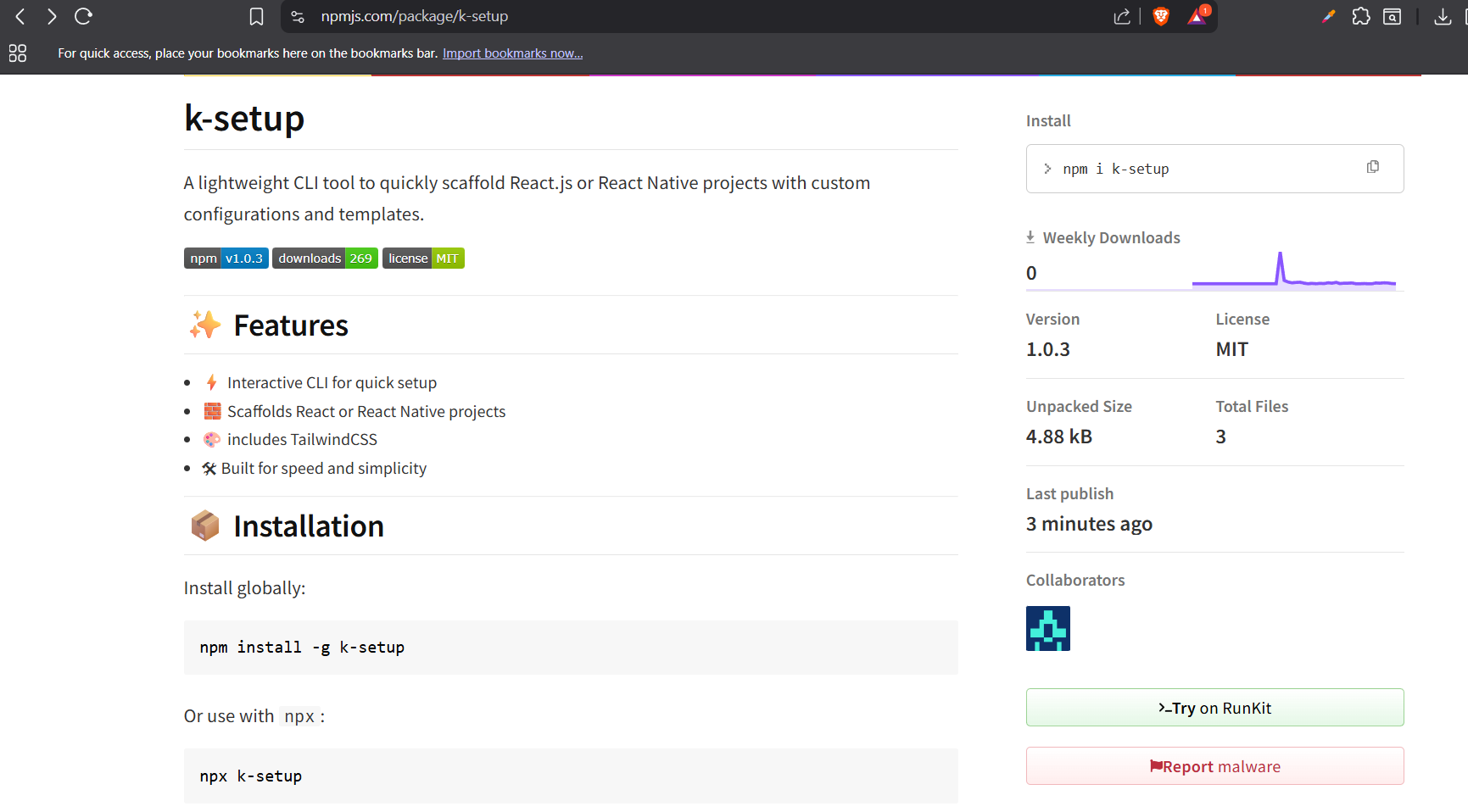Click the 'Report malware' button
Screen dimensions: 1468x812
click(1214, 766)
